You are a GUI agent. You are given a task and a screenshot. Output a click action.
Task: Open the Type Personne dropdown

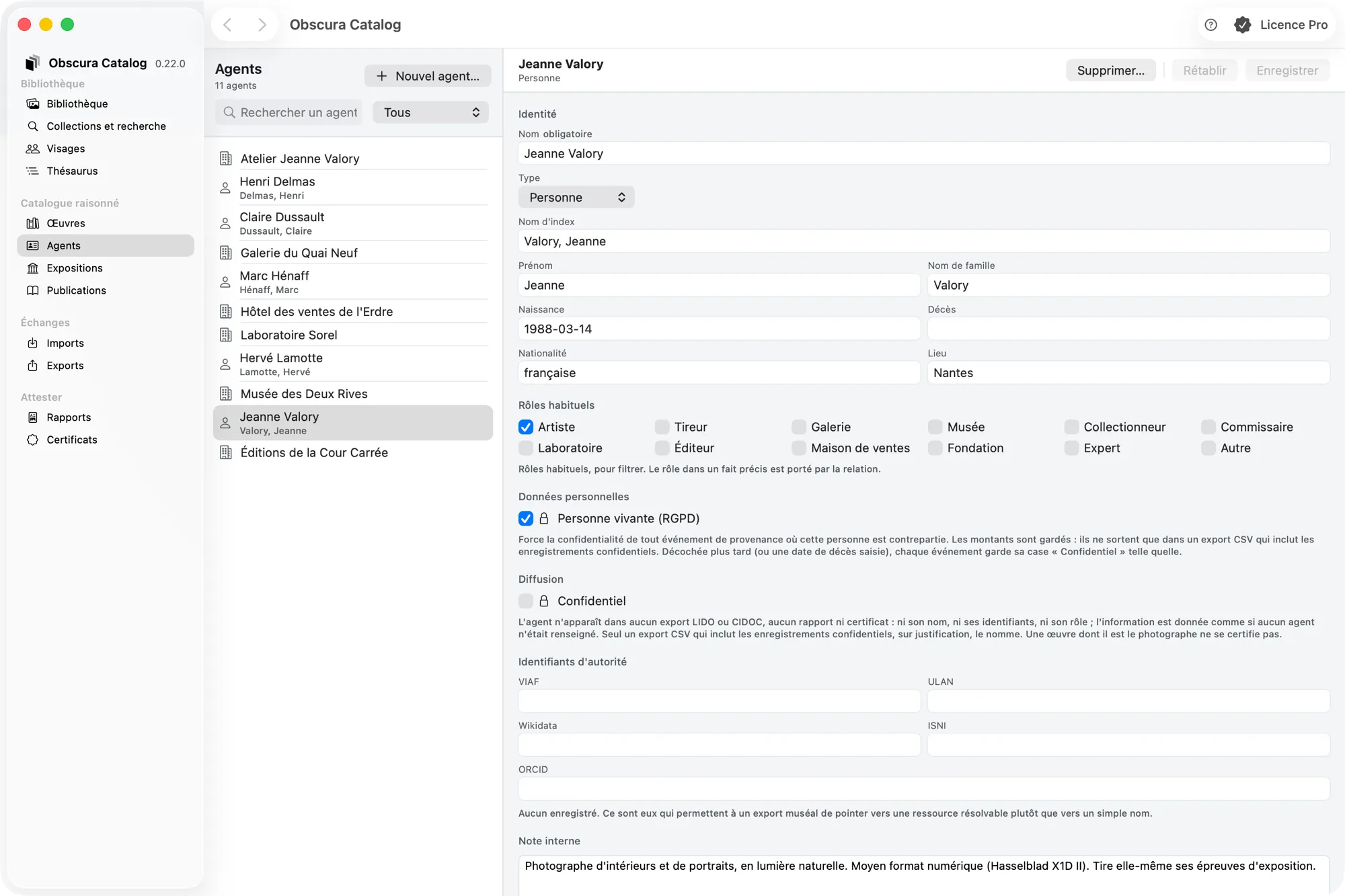(x=576, y=197)
